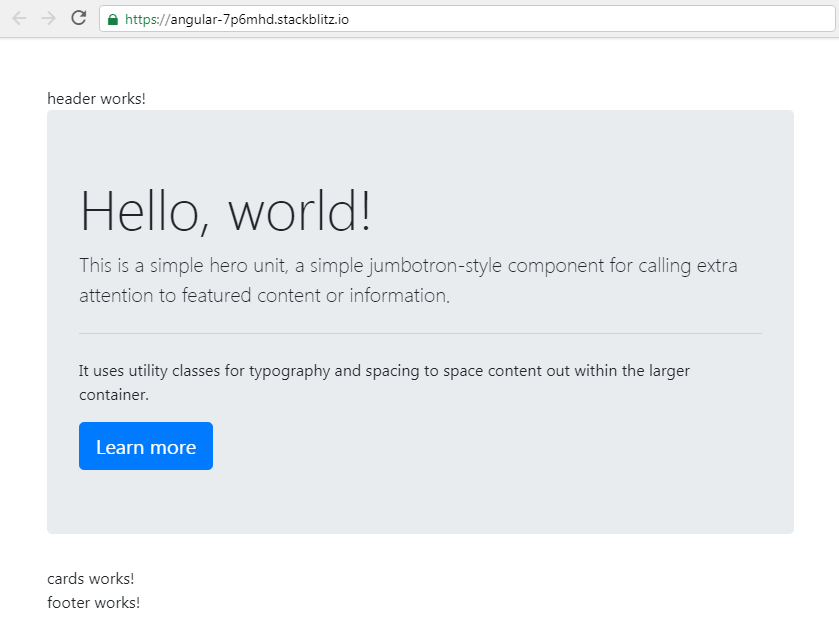This screenshot has width=839, height=638.
Task: Click the Hello, world! heading
Action: (225, 211)
